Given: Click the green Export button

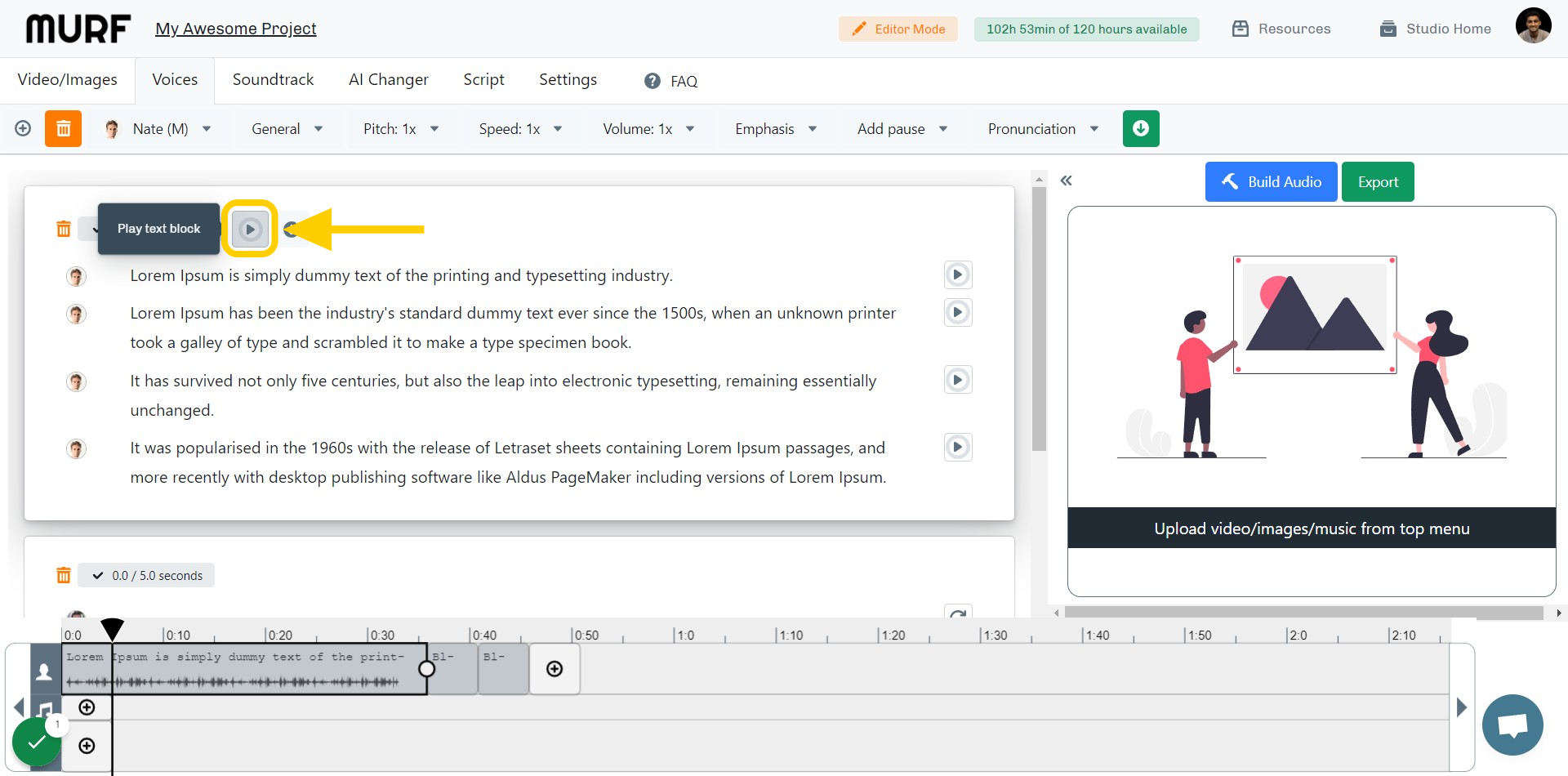Looking at the screenshot, I should tap(1378, 181).
